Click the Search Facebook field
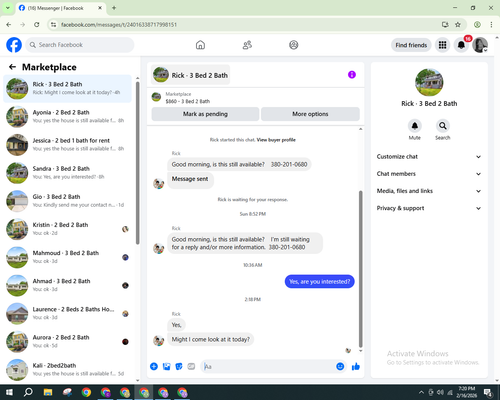Screen dimensions: 500x400 (x=80, y=45)
